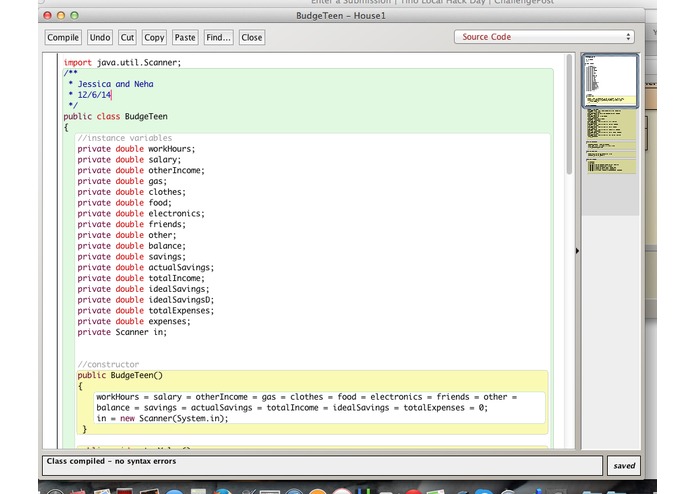Click 'private double food;' line
Viewport: 695px width, 494px height.
[125, 202]
